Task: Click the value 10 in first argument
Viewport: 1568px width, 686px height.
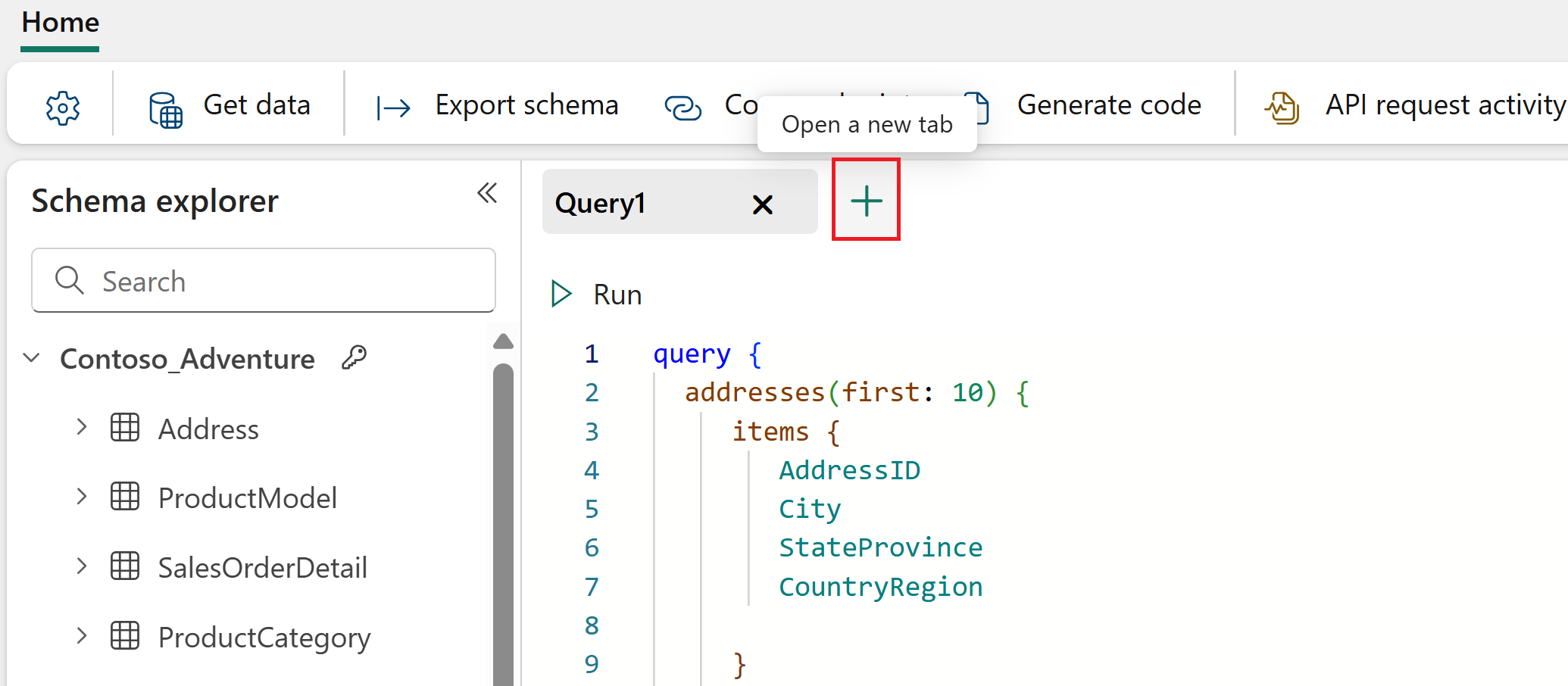Action: pyautogui.click(x=967, y=392)
